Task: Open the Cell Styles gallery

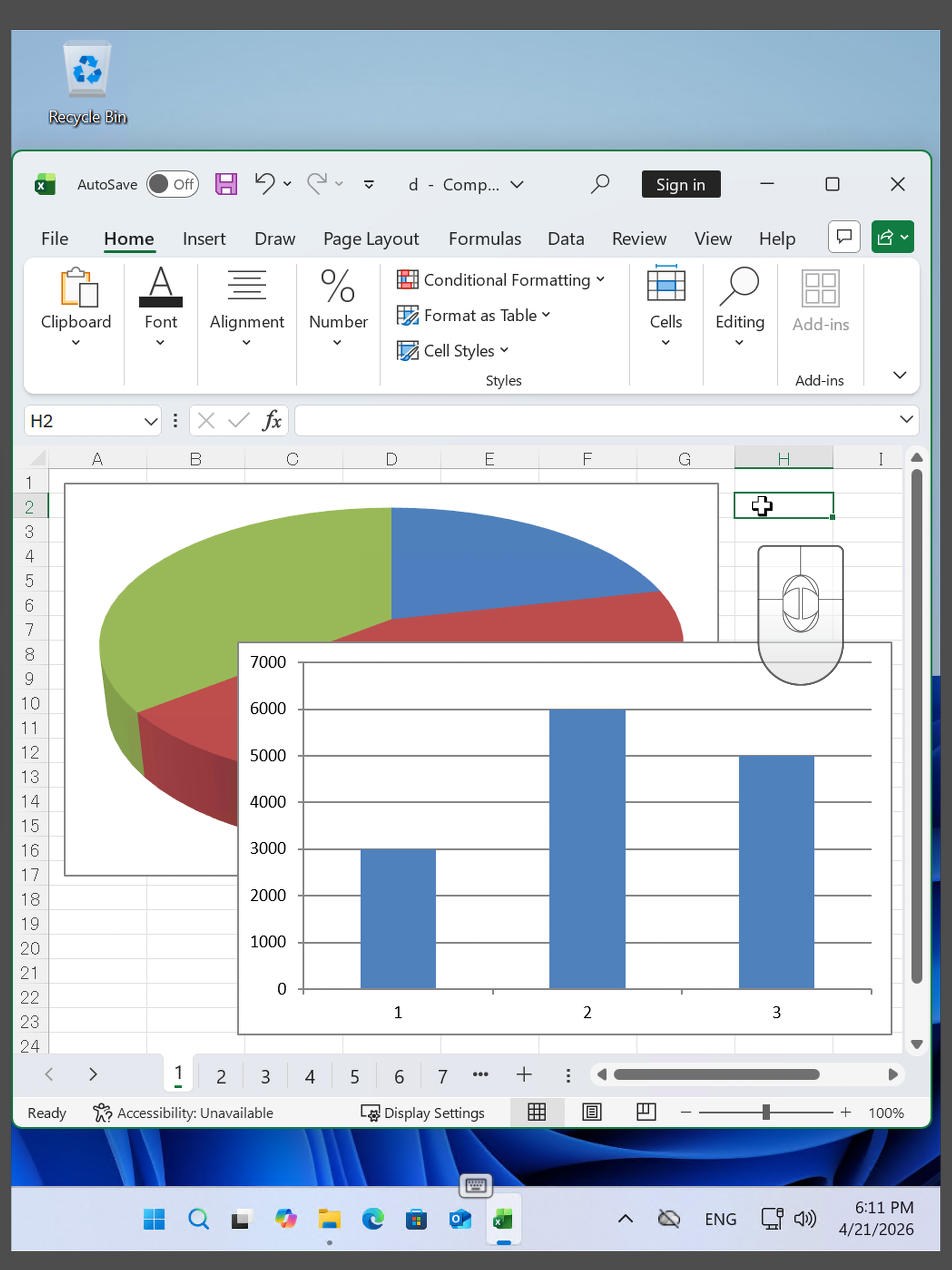Action: (x=453, y=350)
